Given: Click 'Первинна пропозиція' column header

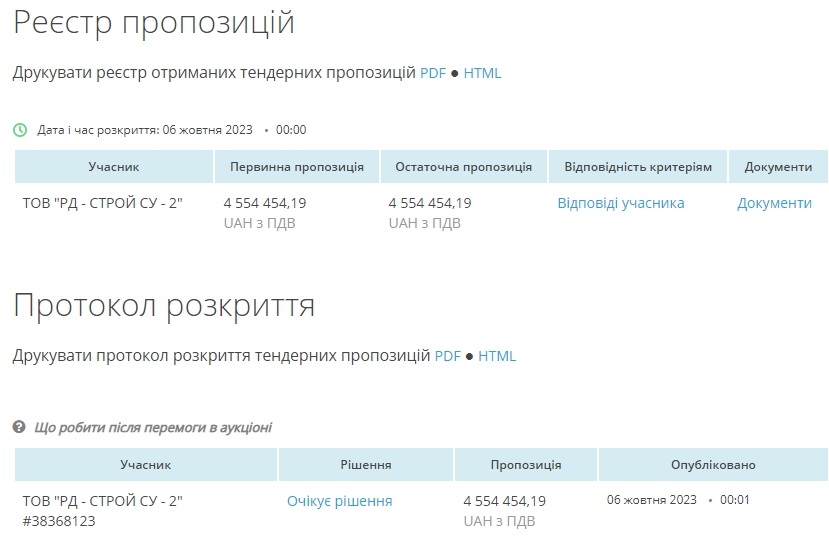Looking at the screenshot, I should pyautogui.click(x=297, y=166).
